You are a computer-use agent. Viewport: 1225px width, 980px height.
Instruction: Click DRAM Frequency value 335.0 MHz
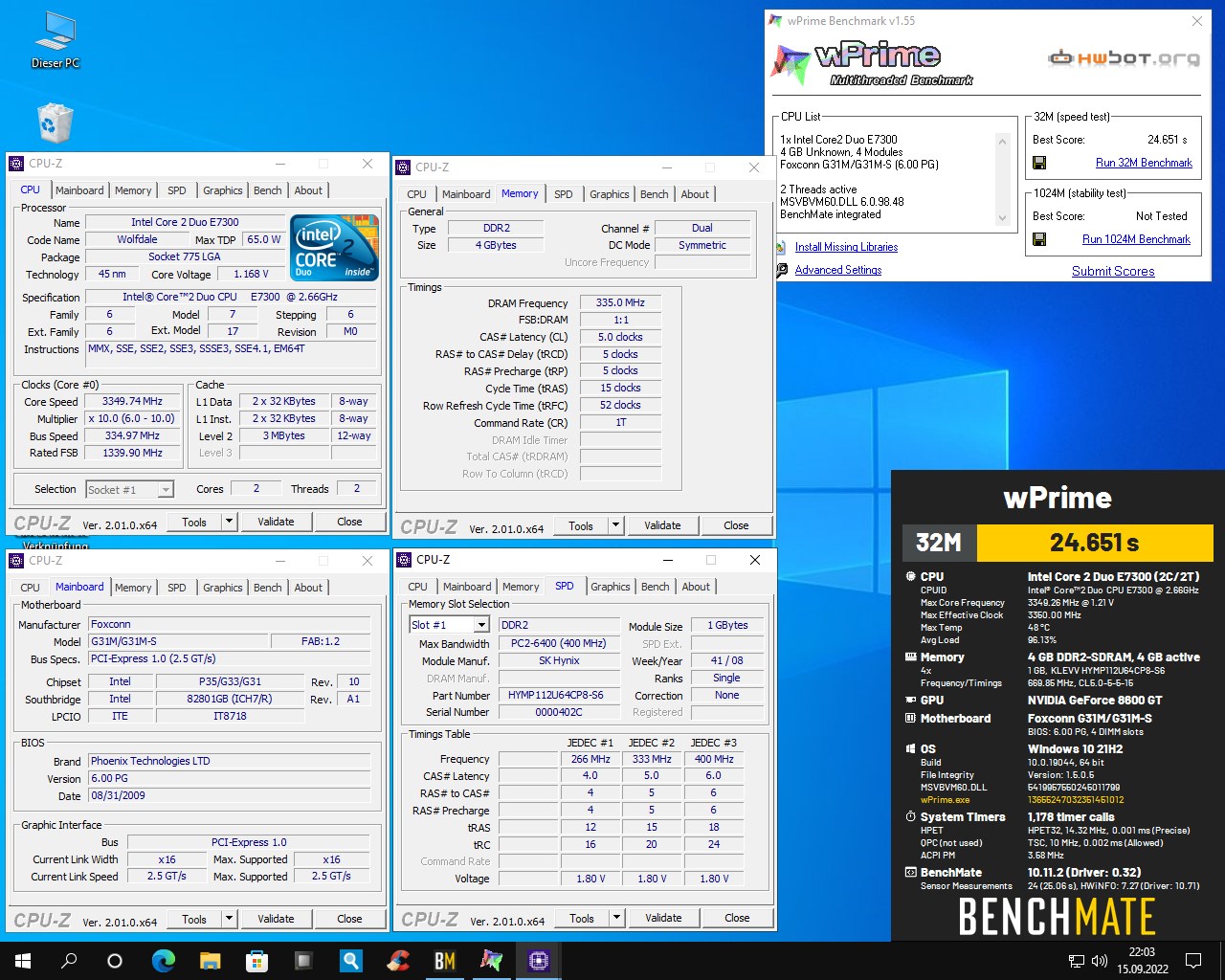[x=620, y=302]
